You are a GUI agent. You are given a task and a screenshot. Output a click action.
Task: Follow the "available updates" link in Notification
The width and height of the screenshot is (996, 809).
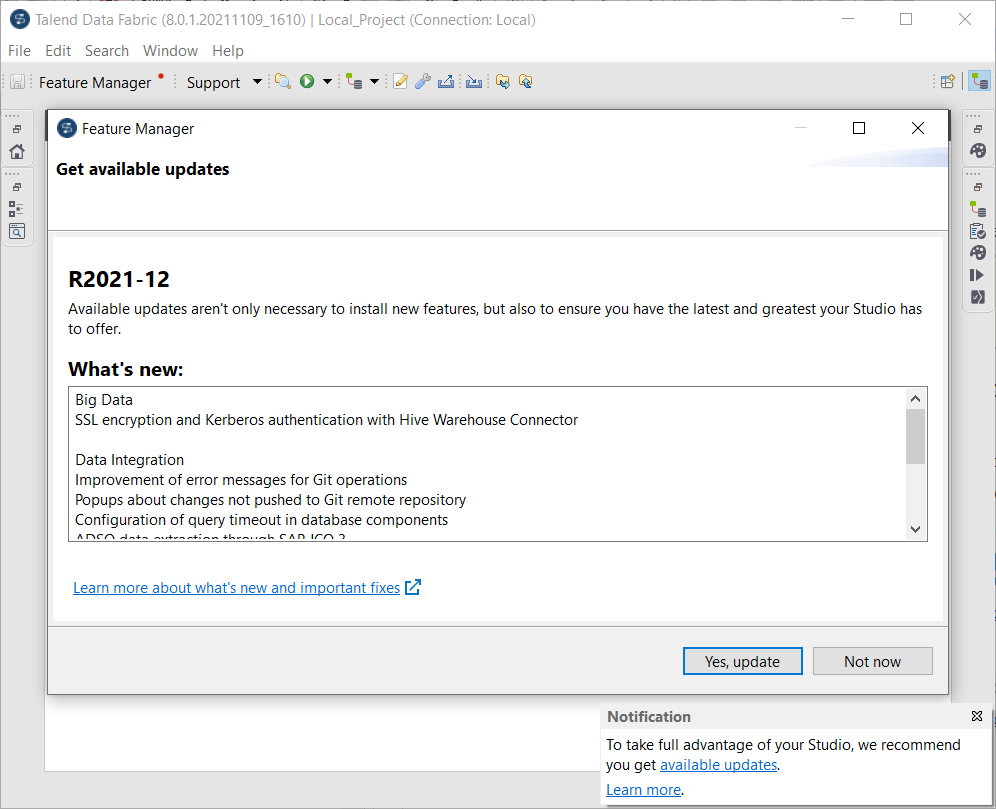point(718,765)
